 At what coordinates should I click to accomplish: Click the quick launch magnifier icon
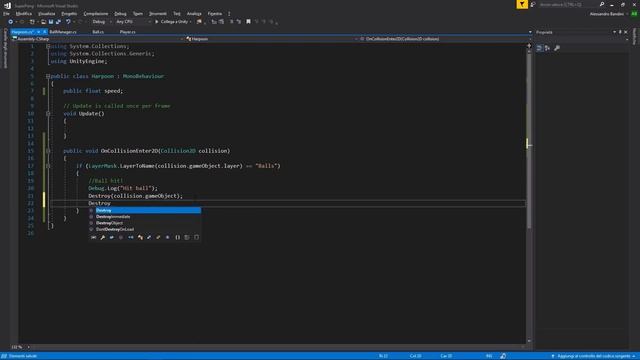pos(602,4)
